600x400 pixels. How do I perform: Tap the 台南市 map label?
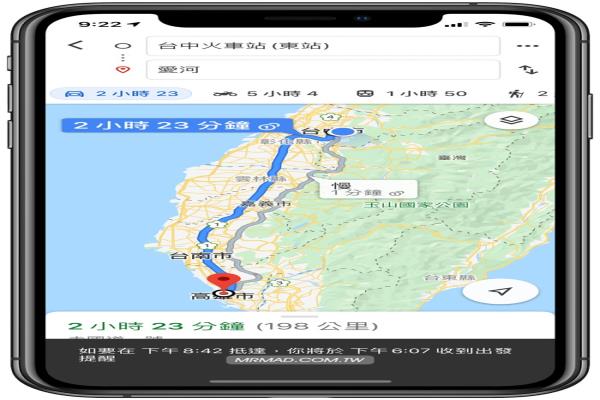201,255
